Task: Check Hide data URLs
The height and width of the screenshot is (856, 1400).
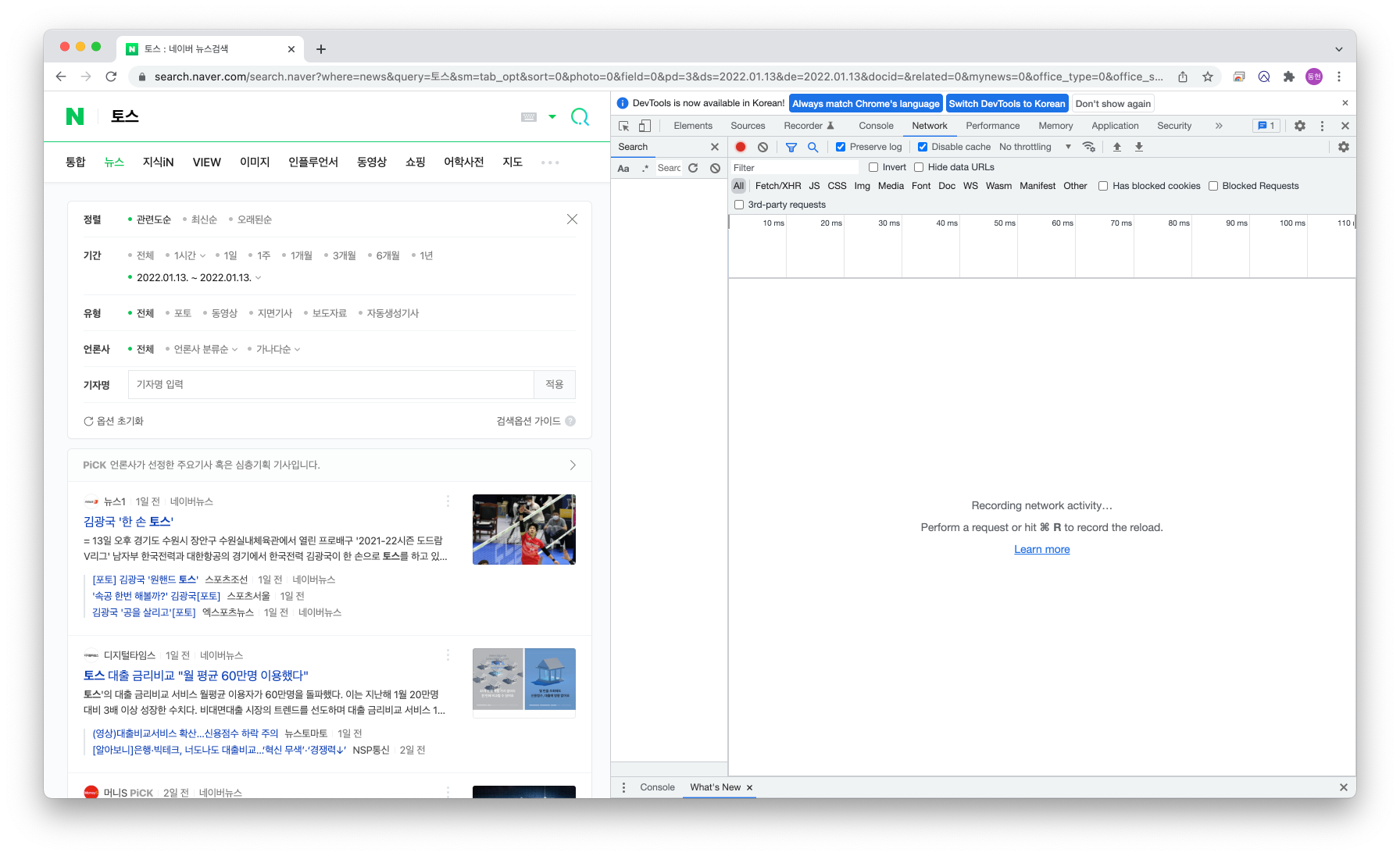Action: pos(919,167)
